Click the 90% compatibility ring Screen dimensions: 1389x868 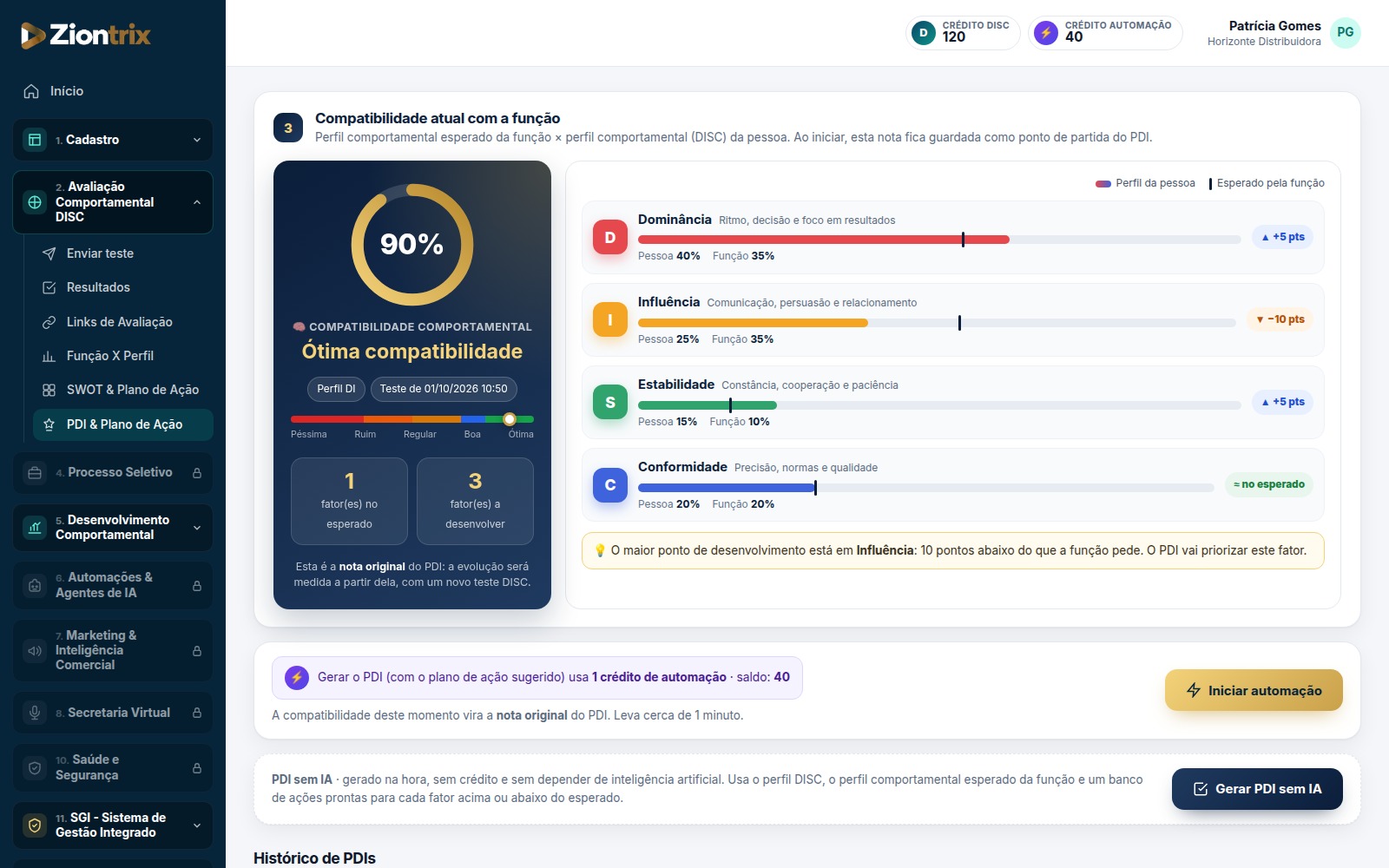point(412,245)
